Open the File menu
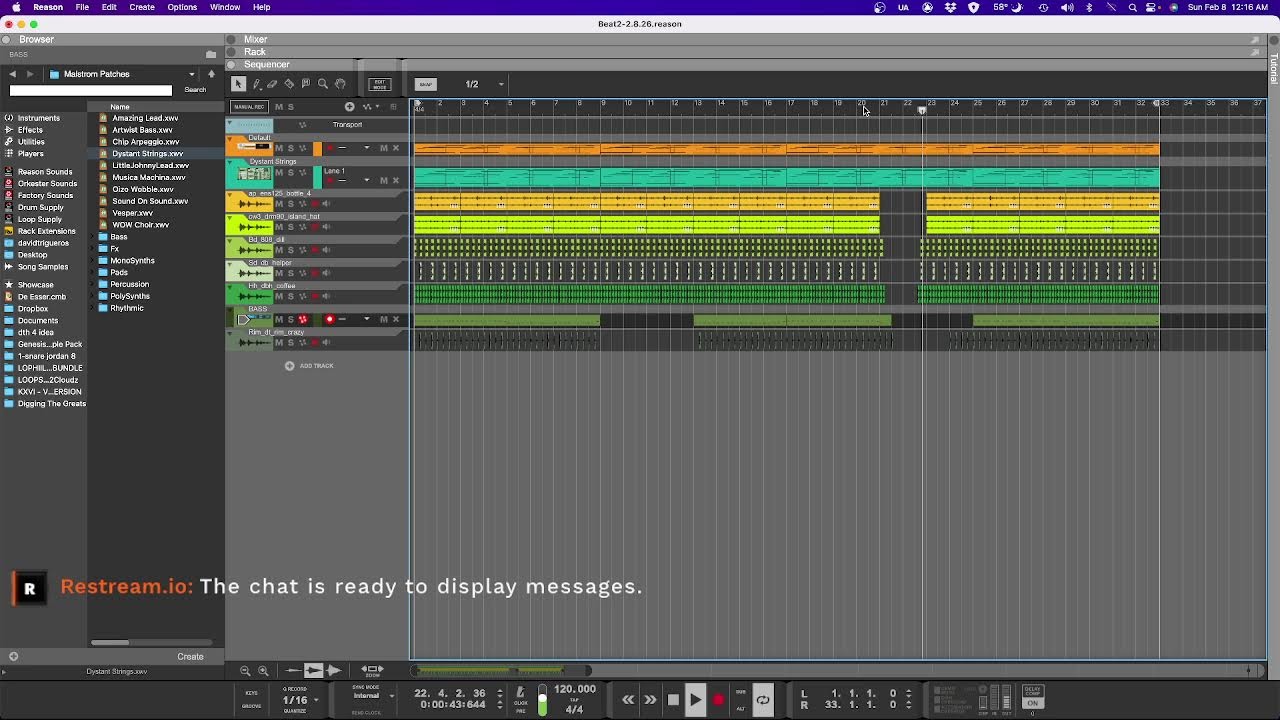The height and width of the screenshot is (720, 1280). coord(82,7)
